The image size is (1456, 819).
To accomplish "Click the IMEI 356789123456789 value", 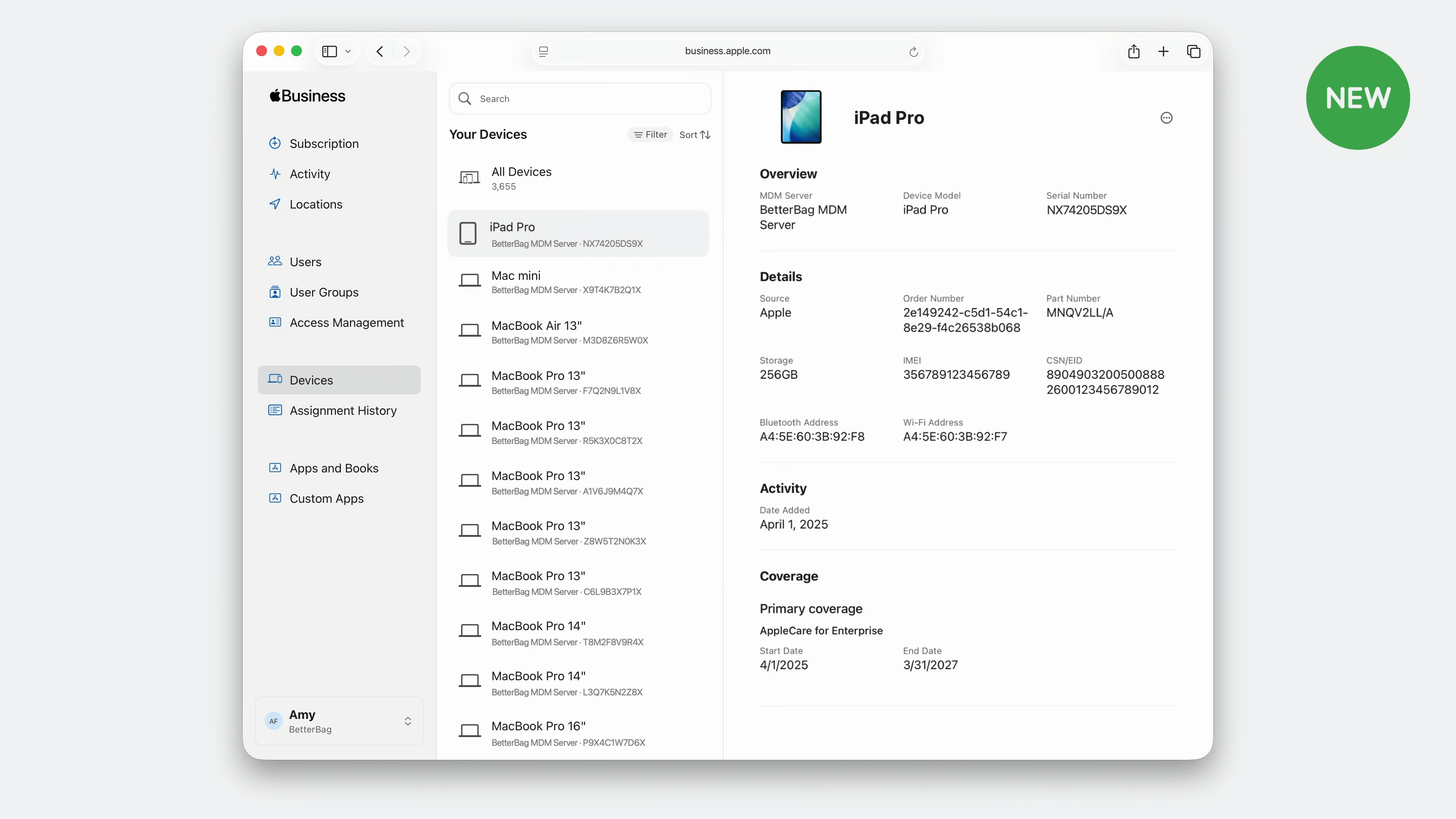I will tap(956, 374).
